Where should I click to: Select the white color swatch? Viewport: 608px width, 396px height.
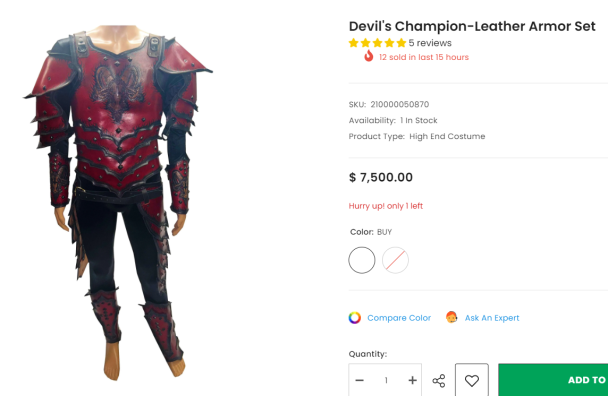point(362,260)
